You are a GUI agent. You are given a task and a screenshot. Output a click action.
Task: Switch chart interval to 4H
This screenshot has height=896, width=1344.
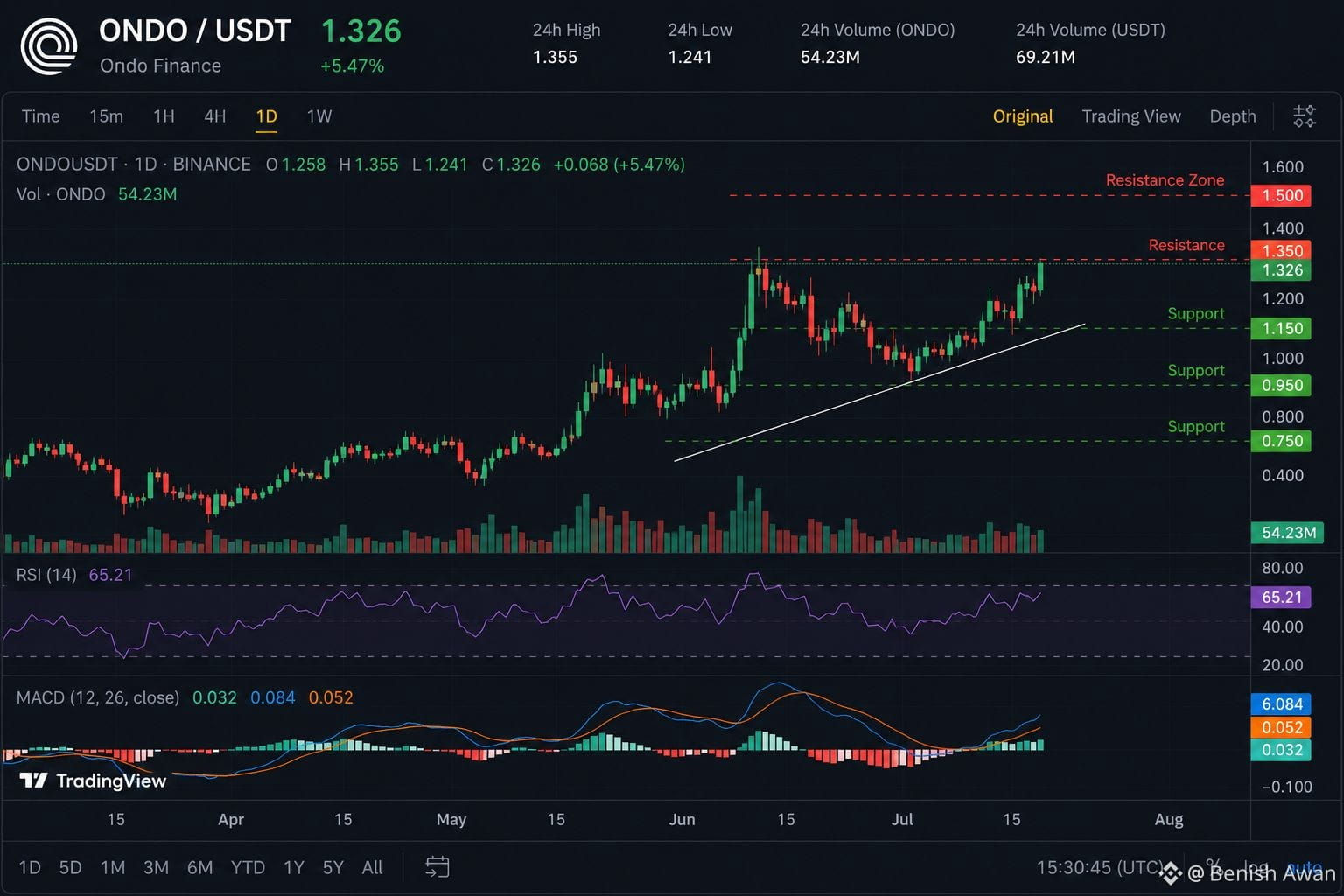(214, 116)
